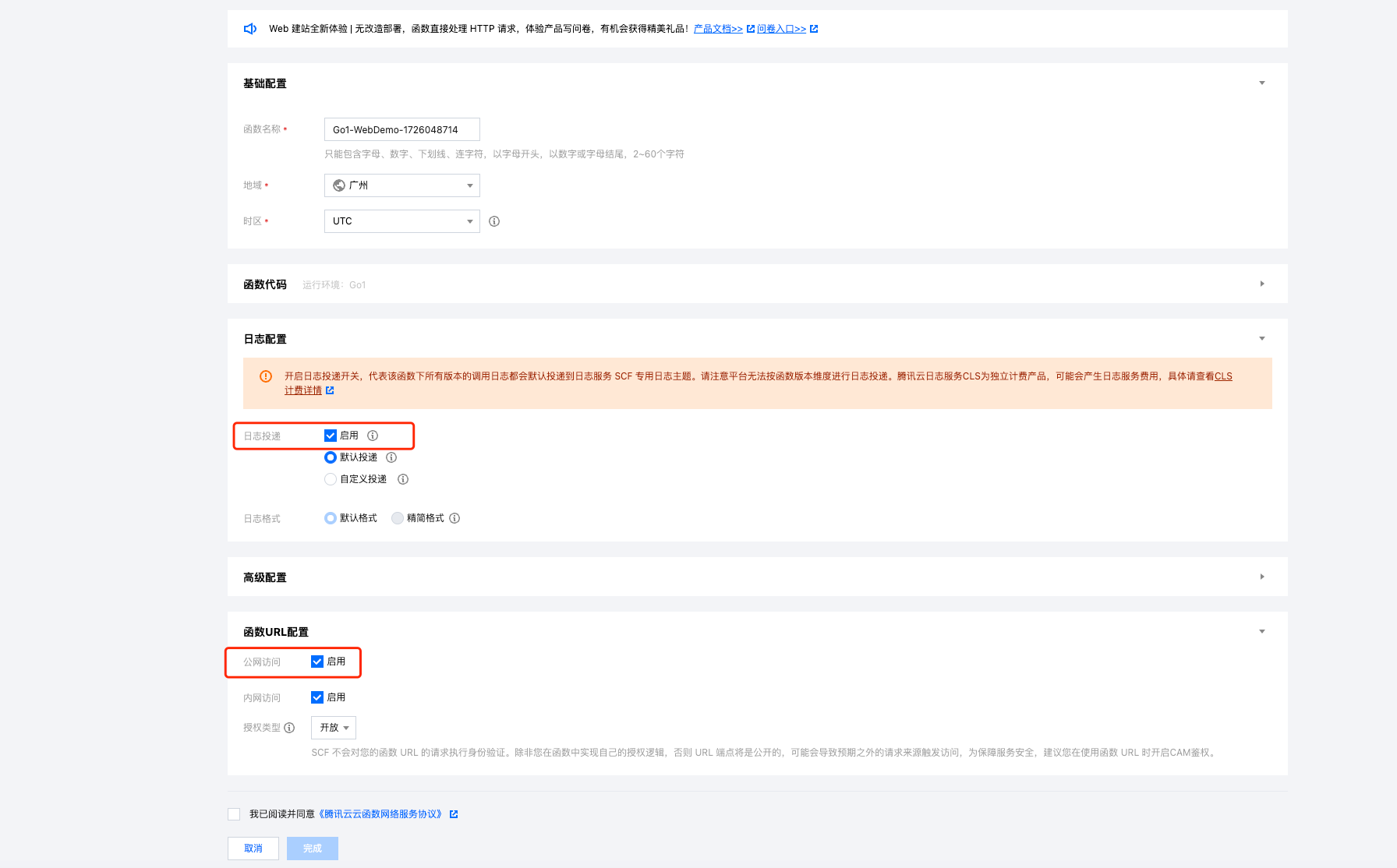1397x868 pixels.
Task: Click the speaker announcement icon
Action: (250, 29)
